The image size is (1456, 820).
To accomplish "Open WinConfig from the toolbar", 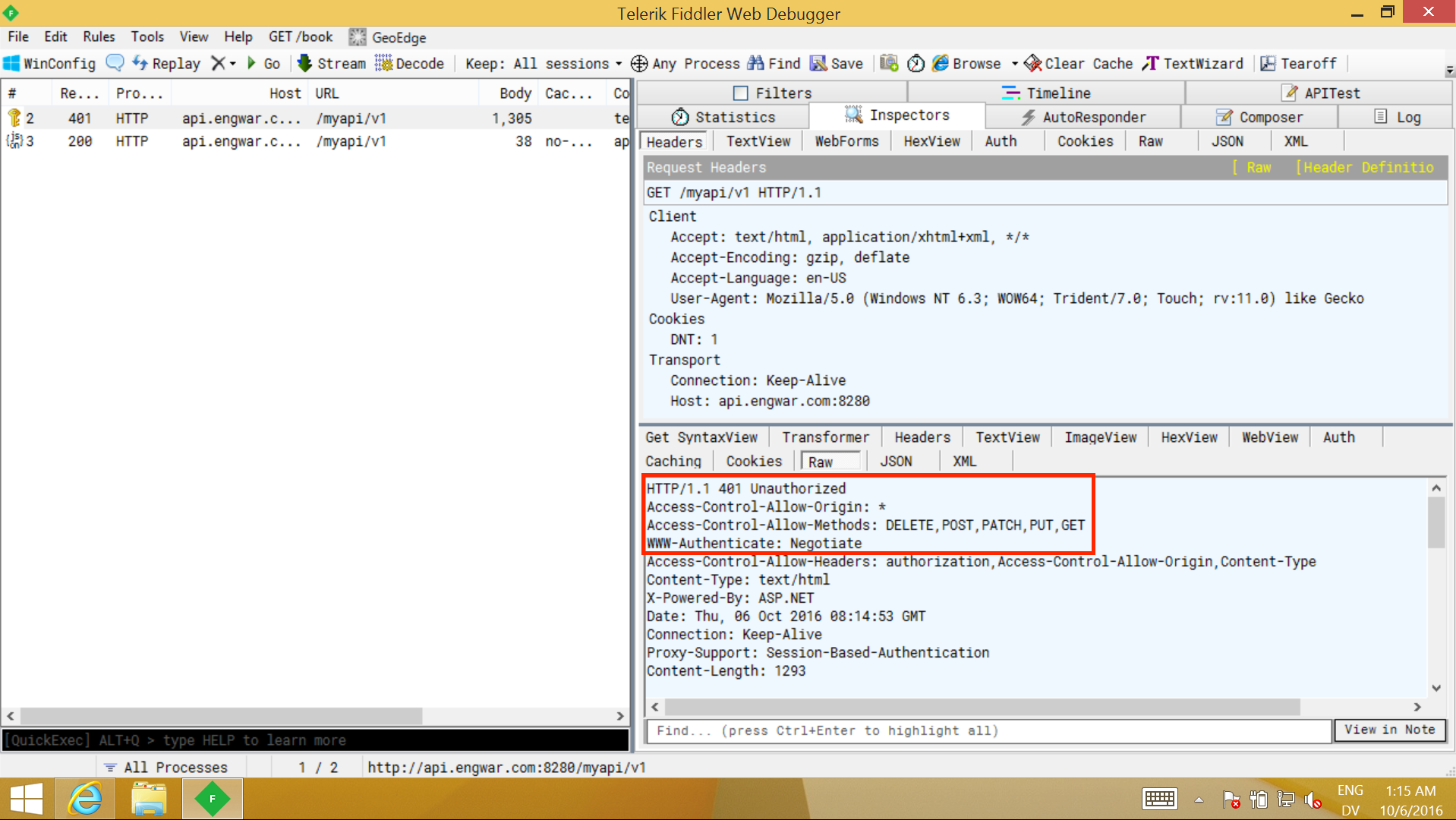I will click(x=50, y=64).
